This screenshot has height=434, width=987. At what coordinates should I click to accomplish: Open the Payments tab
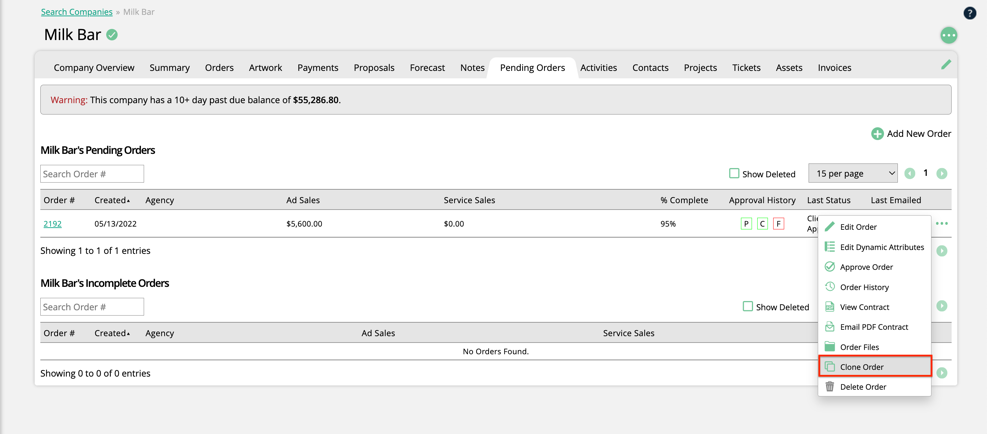click(318, 67)
